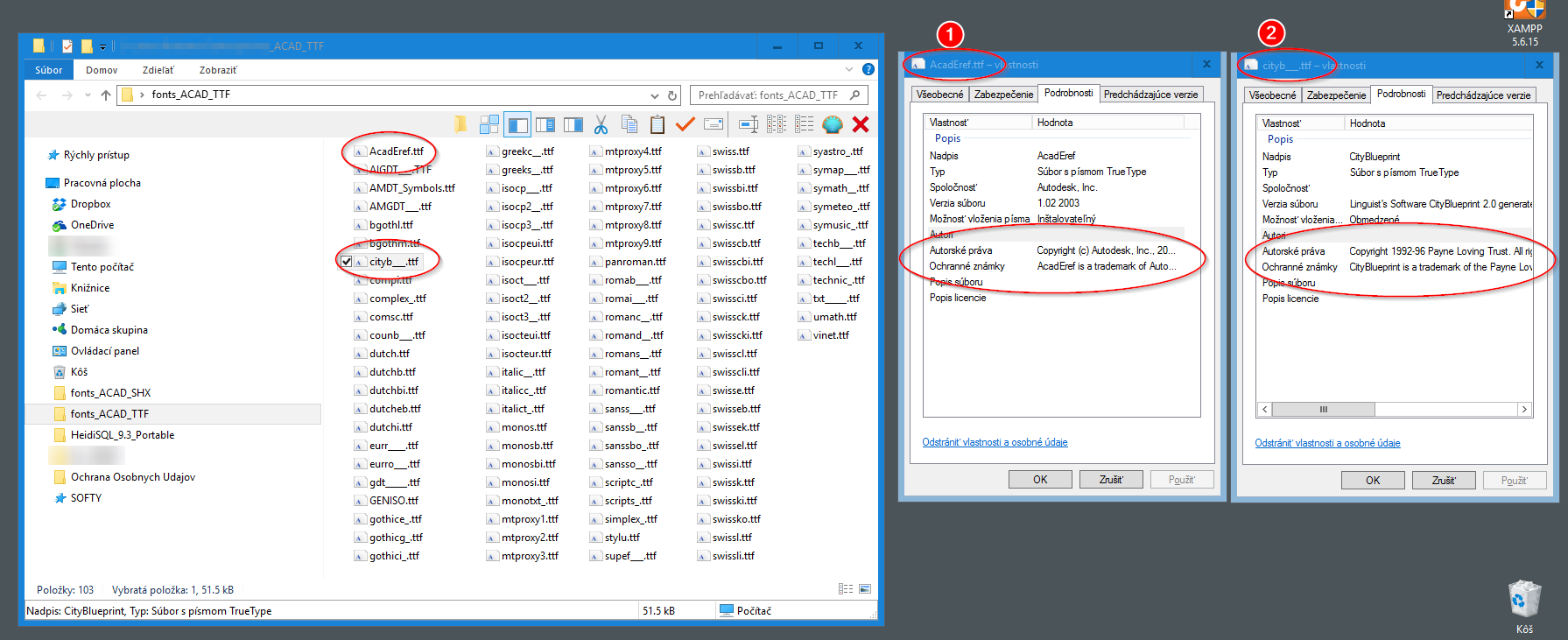Image resolution: width=1568 pixels, height=640 pixels.
Task: Toggle the navigation pane icon in toolbar
Action: pyautogui.click(x=518, y=125)
